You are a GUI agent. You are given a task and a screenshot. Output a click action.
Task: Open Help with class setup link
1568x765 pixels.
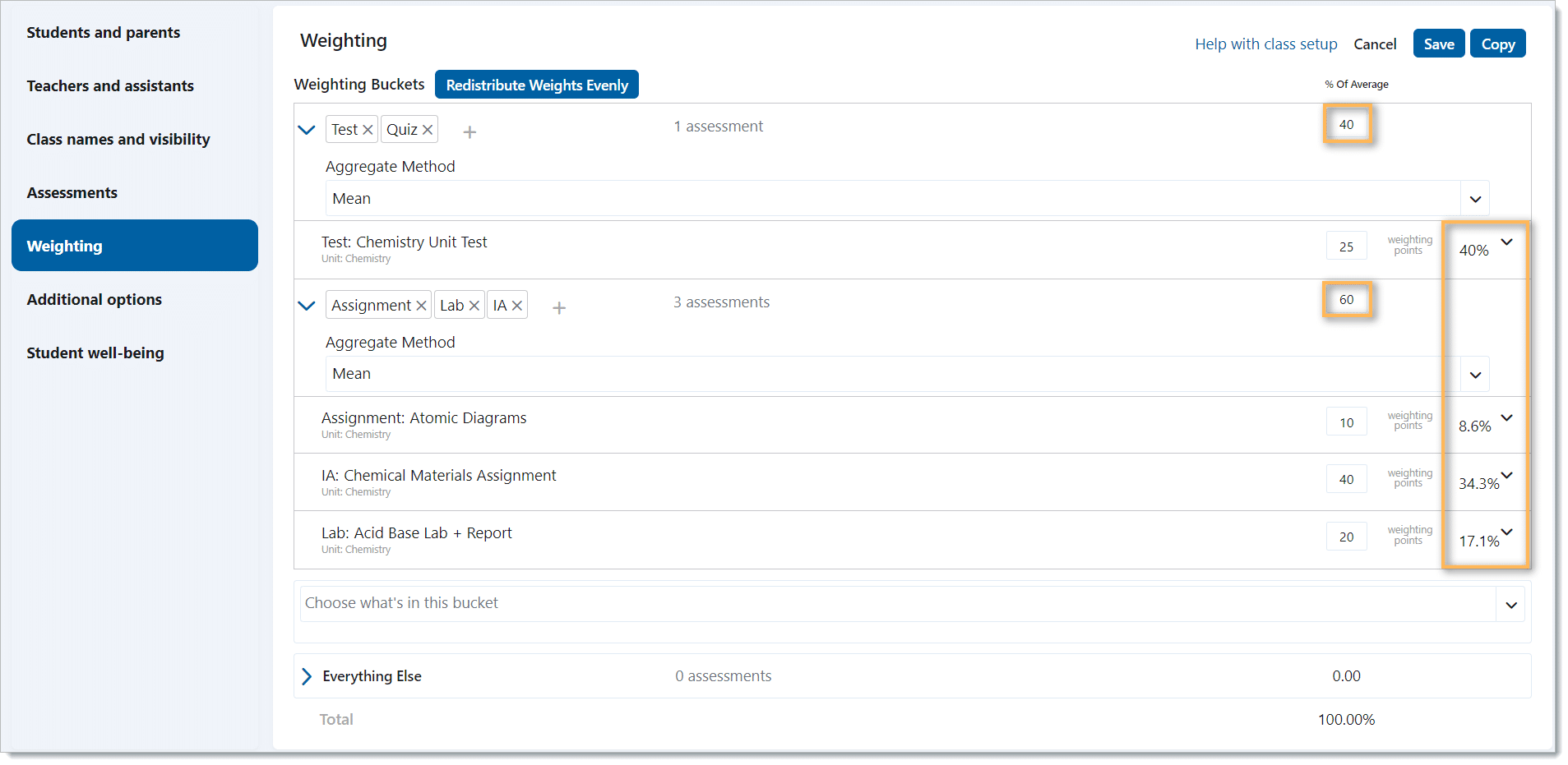click(1265, 44)
